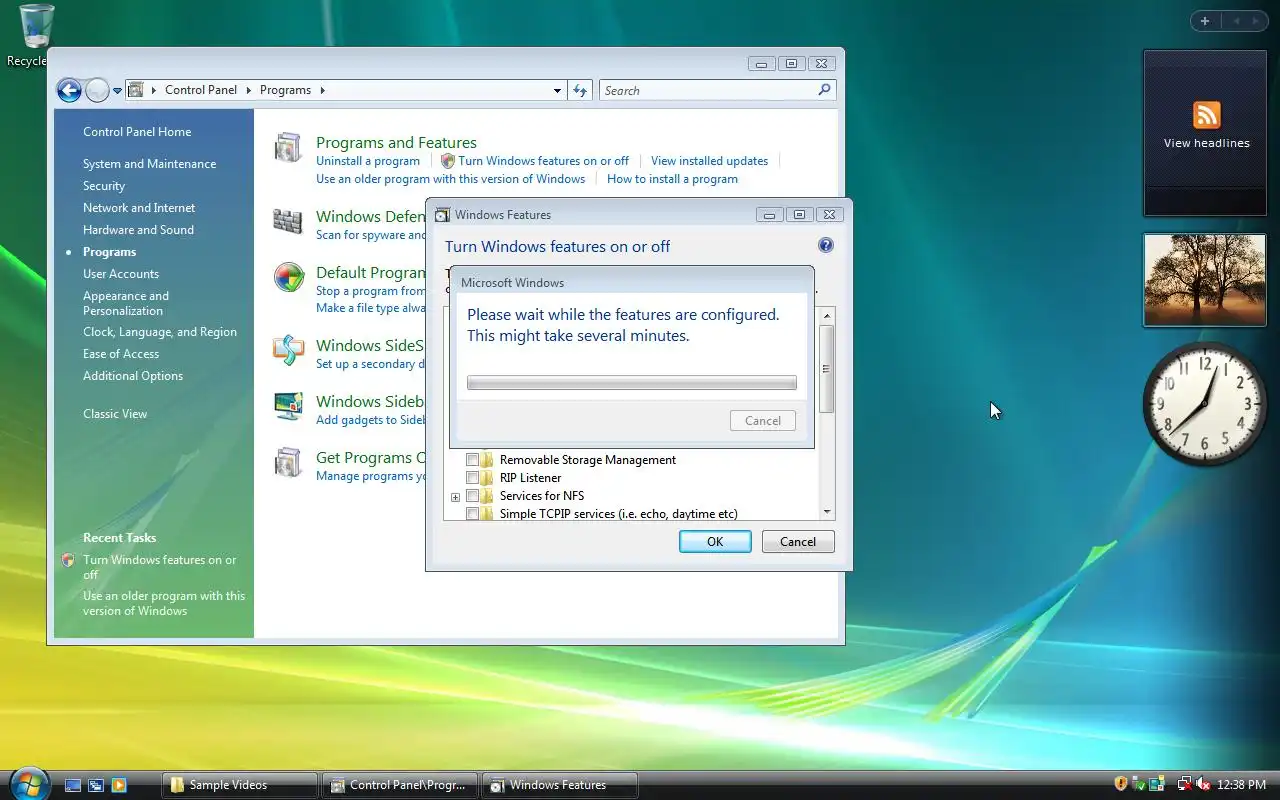Open Control Panel Home in sidebar
Viewport: 1280px width, 800px height.
(137, 132)
